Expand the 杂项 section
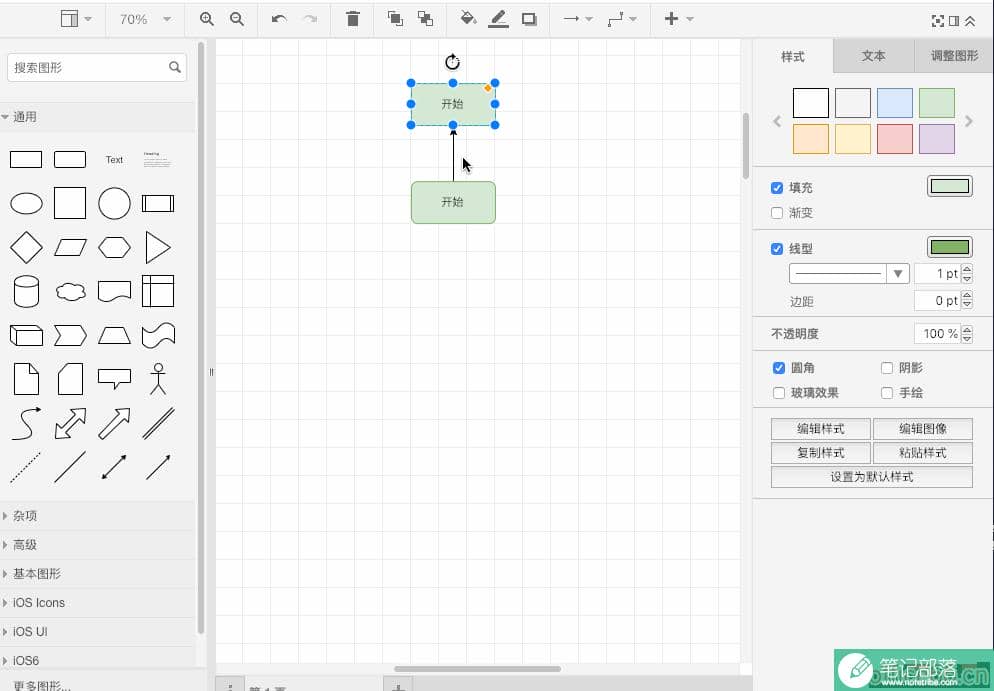 [x=98, y=515]
